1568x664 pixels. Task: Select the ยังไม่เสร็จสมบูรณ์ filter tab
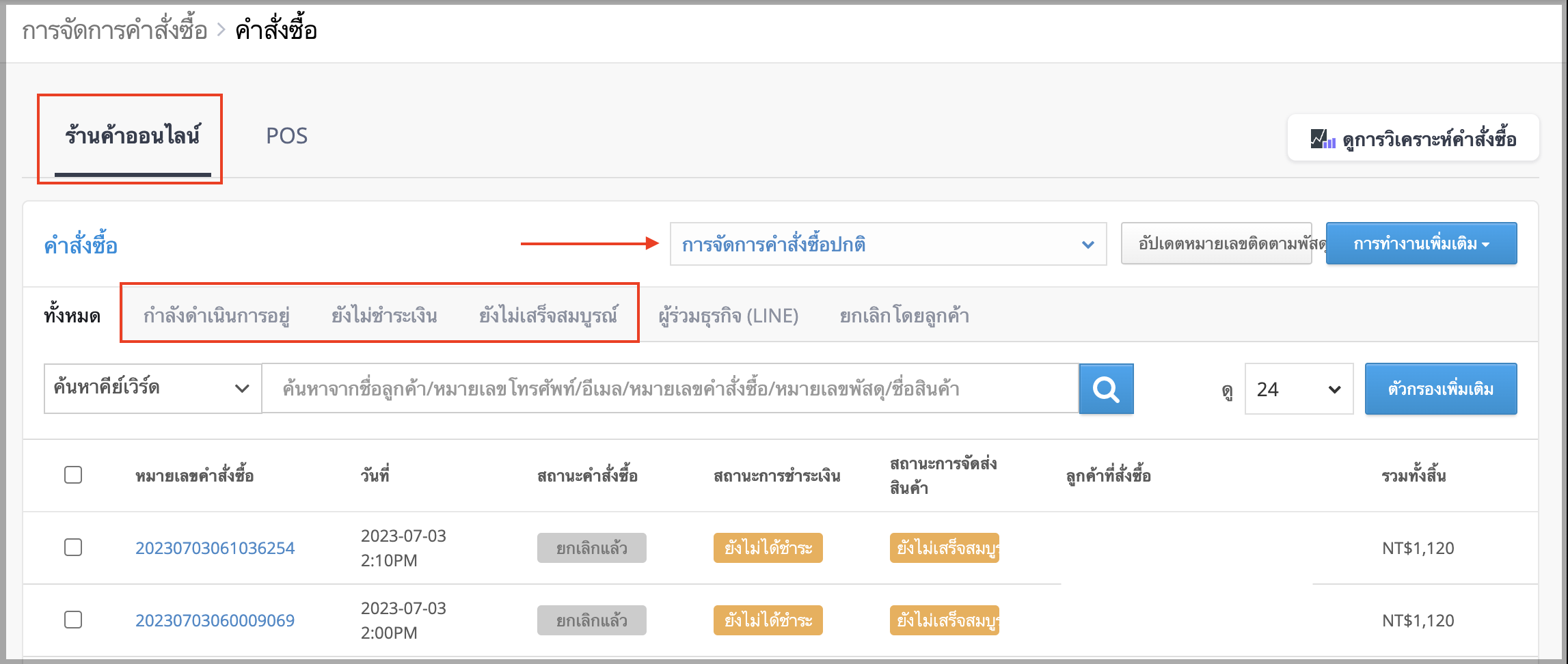point(548,316)
